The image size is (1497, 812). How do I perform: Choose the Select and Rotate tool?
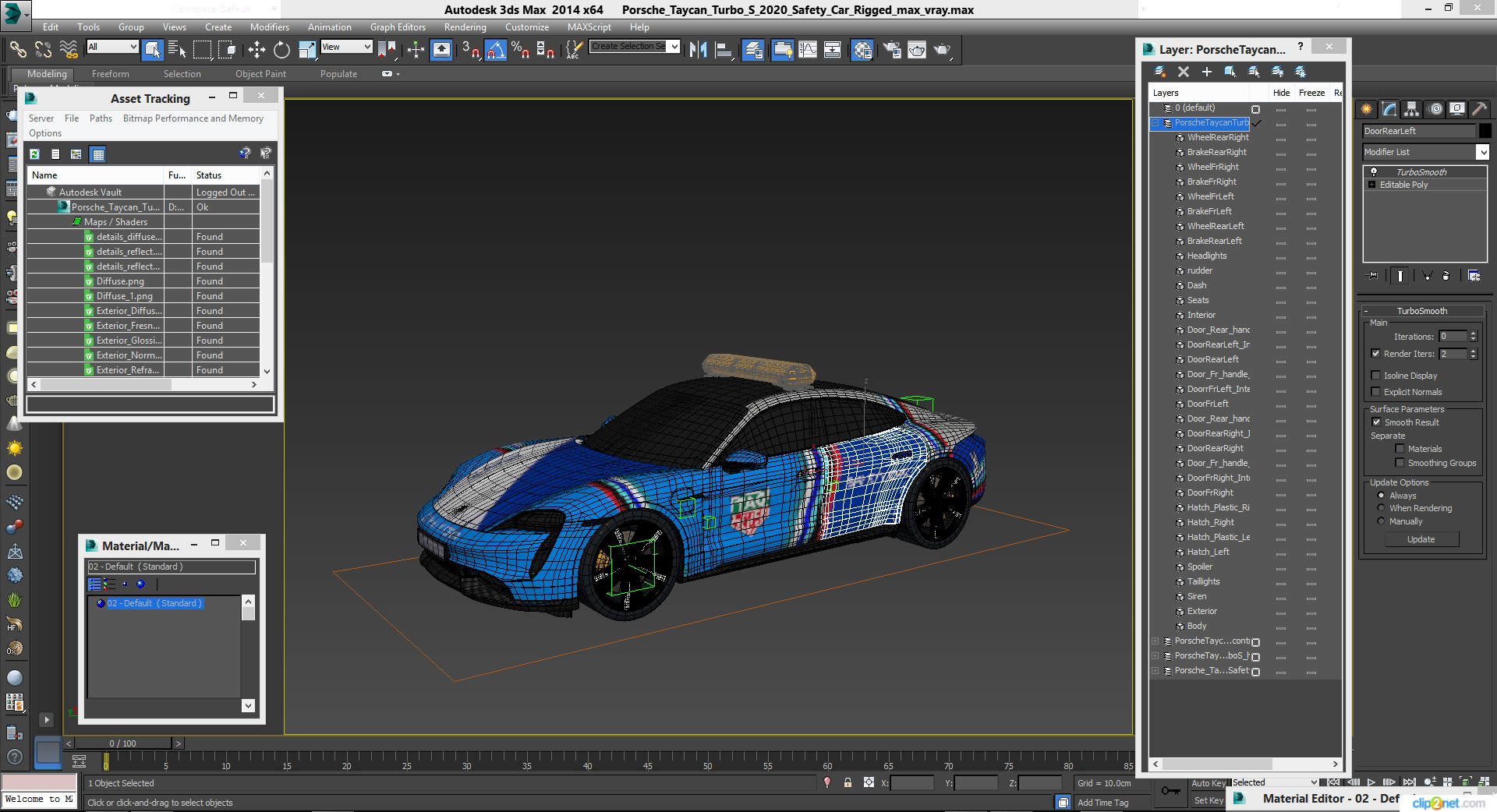pyautogui.click(x=281, y=50)
